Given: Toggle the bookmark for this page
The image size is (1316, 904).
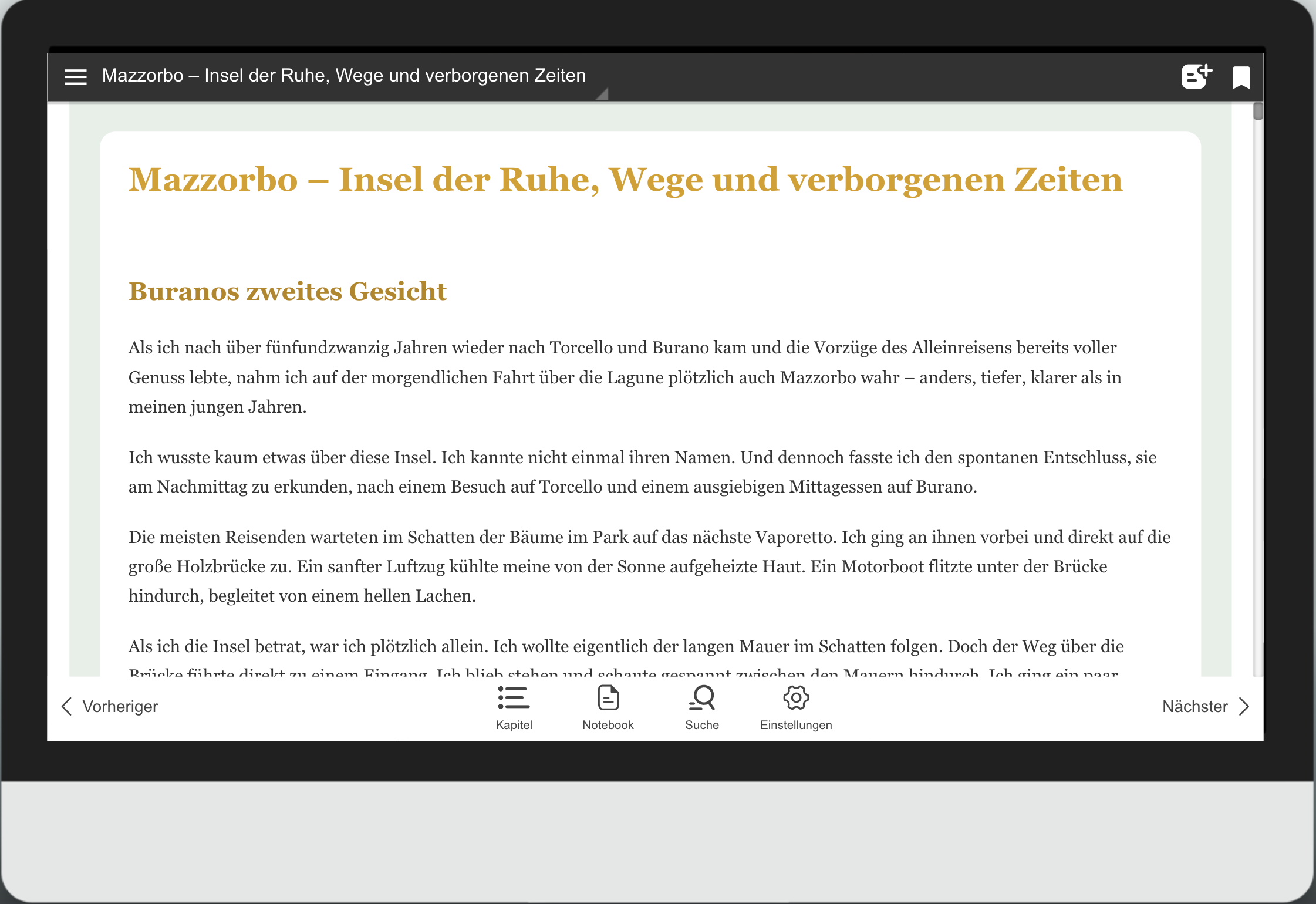Looking at the screenshot, I should (1241, 77).
